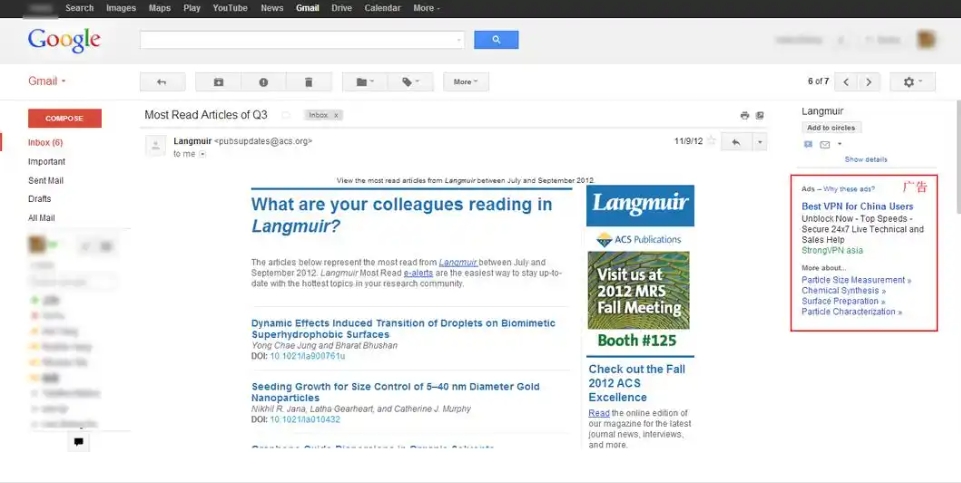Viewport: 961px width, 483px height.
Task: Open 'Best VPN for China Users' ad
Action: [857, 207]
